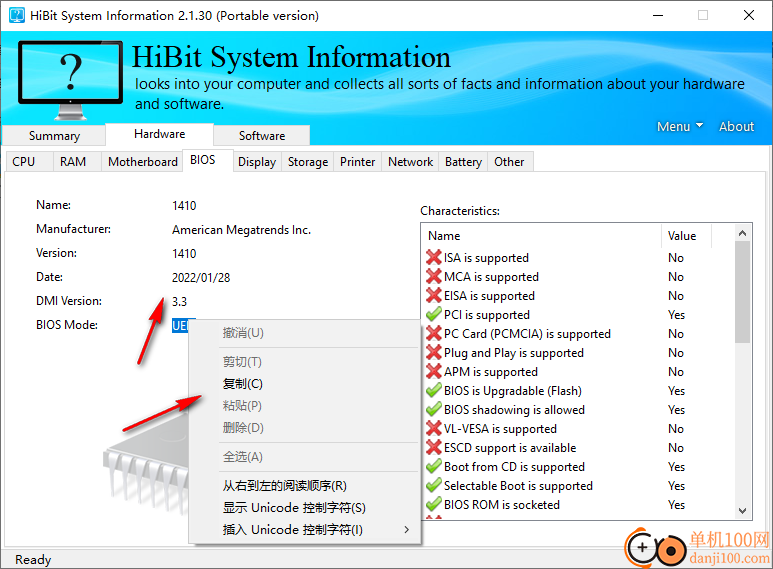
Task: Click the Characteristics vertical scrollbar thumb
Action: [x=742, y=292]
